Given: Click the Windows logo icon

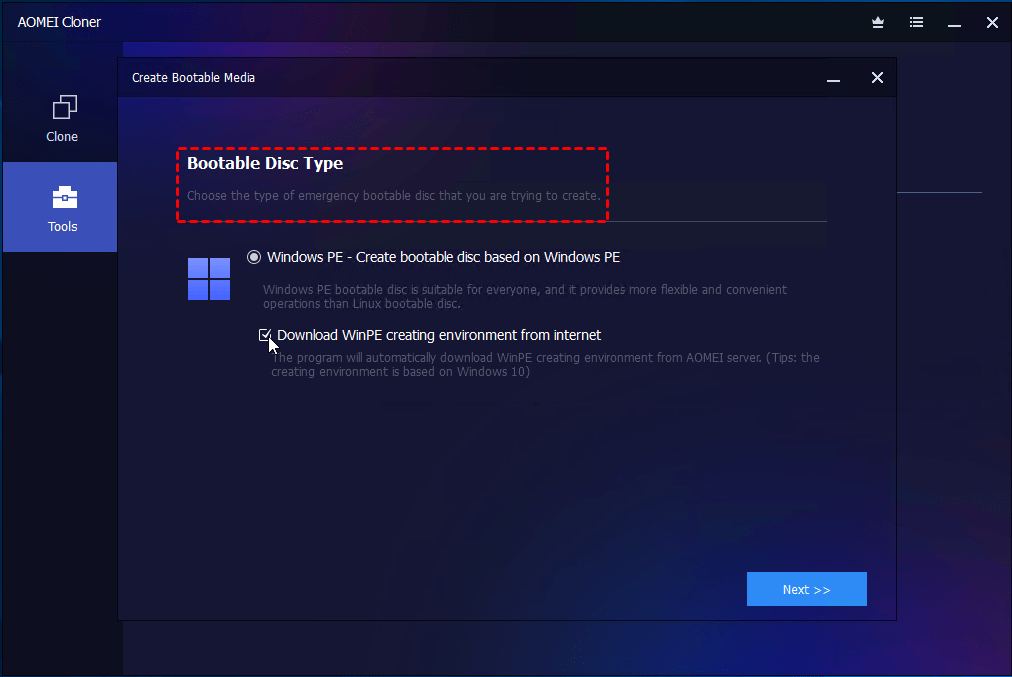Looking at the screenshot, I should [x=208, y=279].
